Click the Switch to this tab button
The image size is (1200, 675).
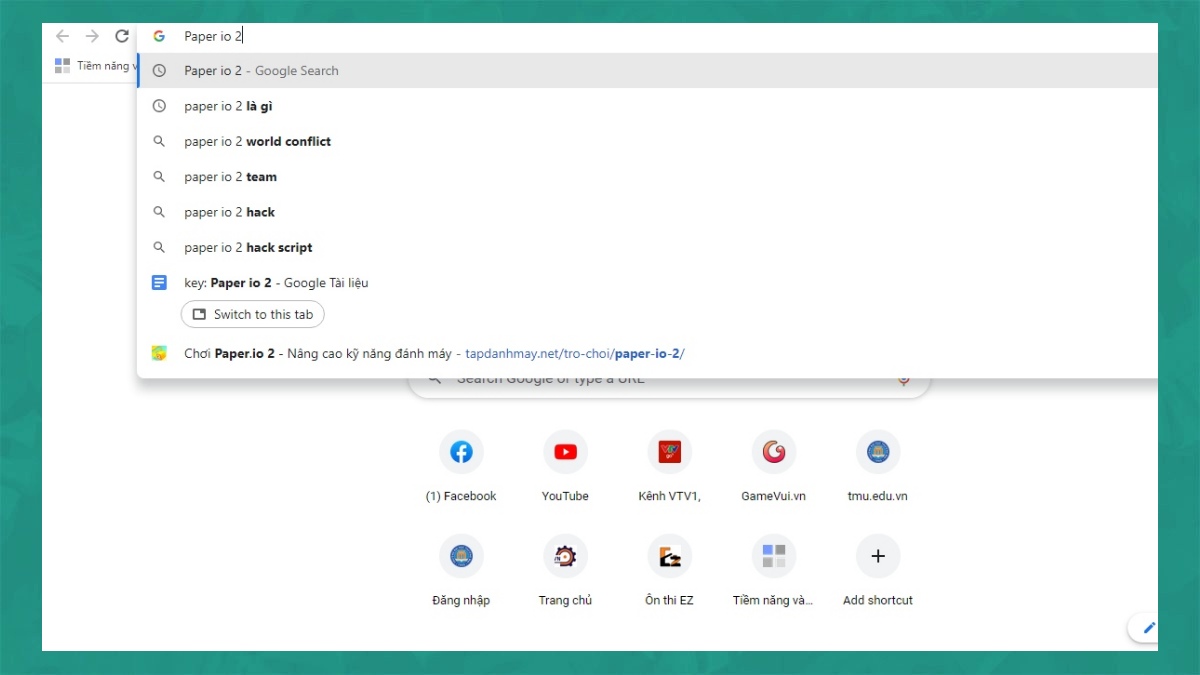pos(253,315)
